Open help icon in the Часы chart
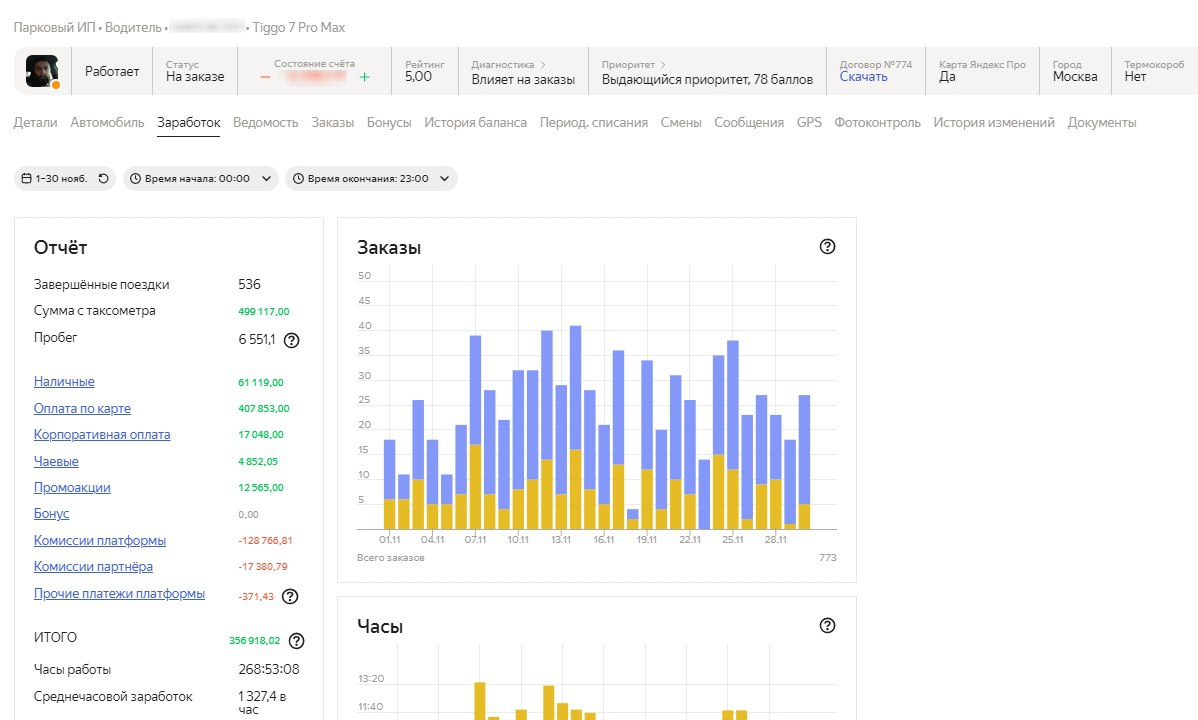Screen dimensions: 1198x720 coord(827,626)
